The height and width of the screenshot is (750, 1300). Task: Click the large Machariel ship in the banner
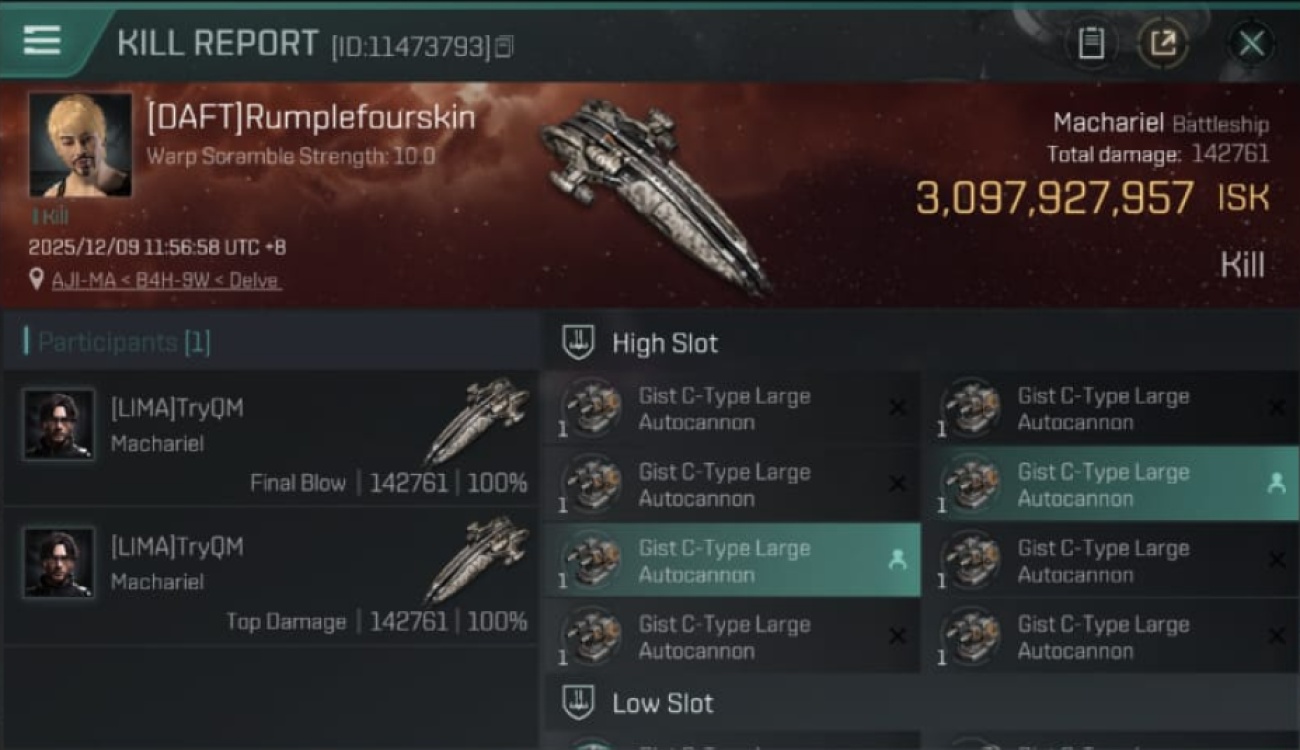click(655, 195)
